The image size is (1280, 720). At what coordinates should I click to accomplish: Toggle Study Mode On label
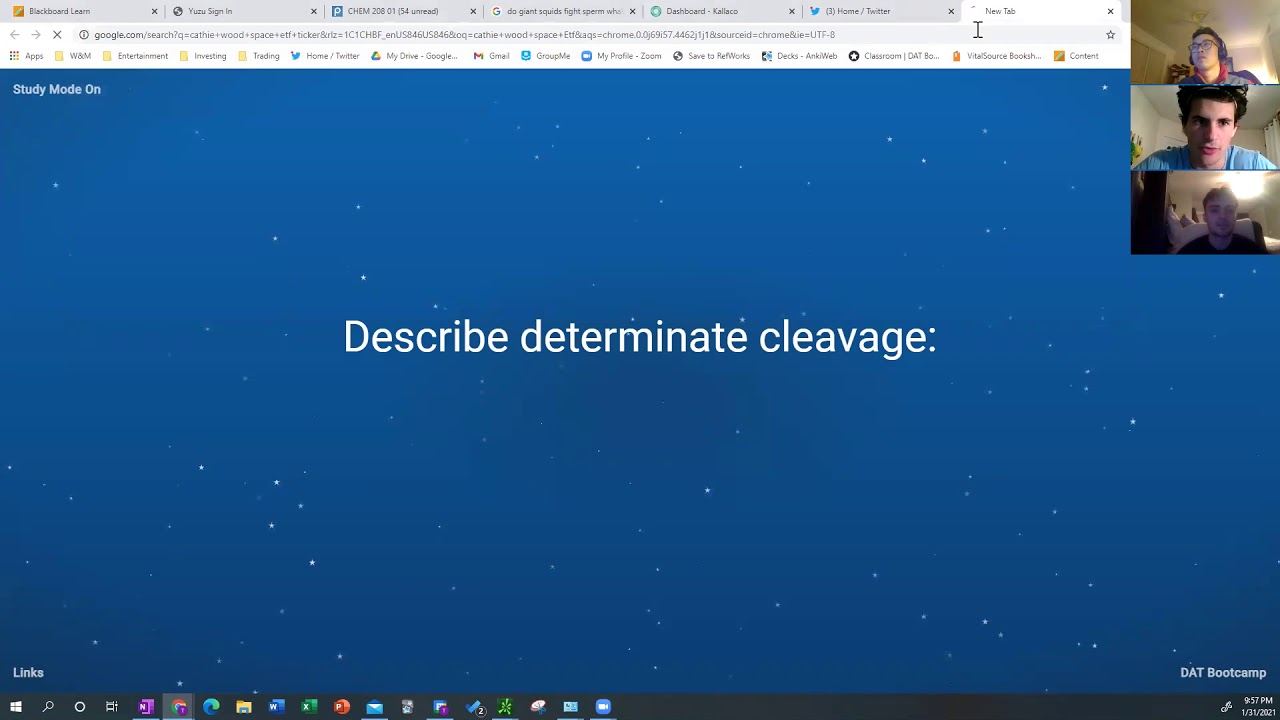click(x=57, y=89)
